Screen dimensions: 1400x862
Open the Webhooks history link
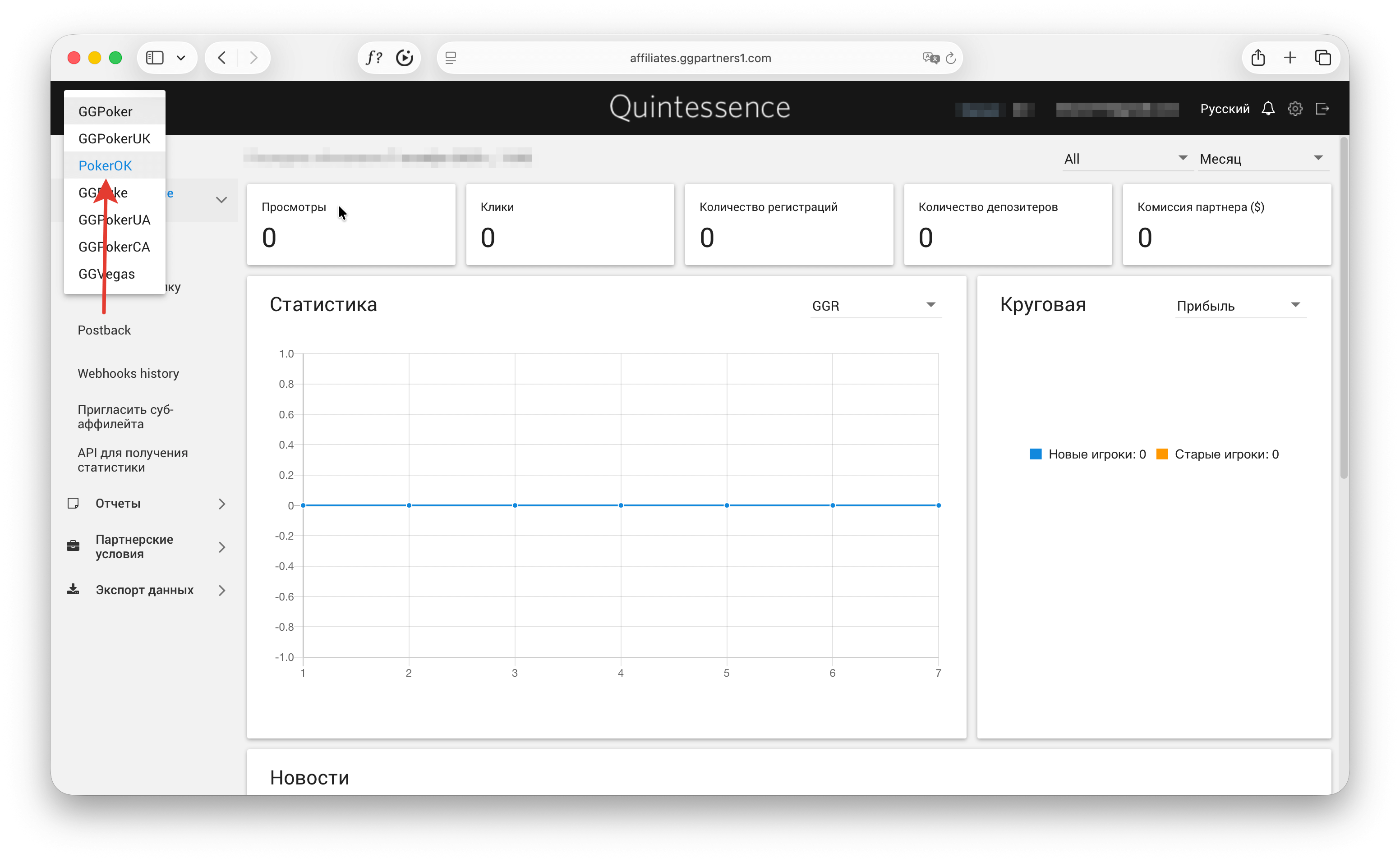coord(128,373)
